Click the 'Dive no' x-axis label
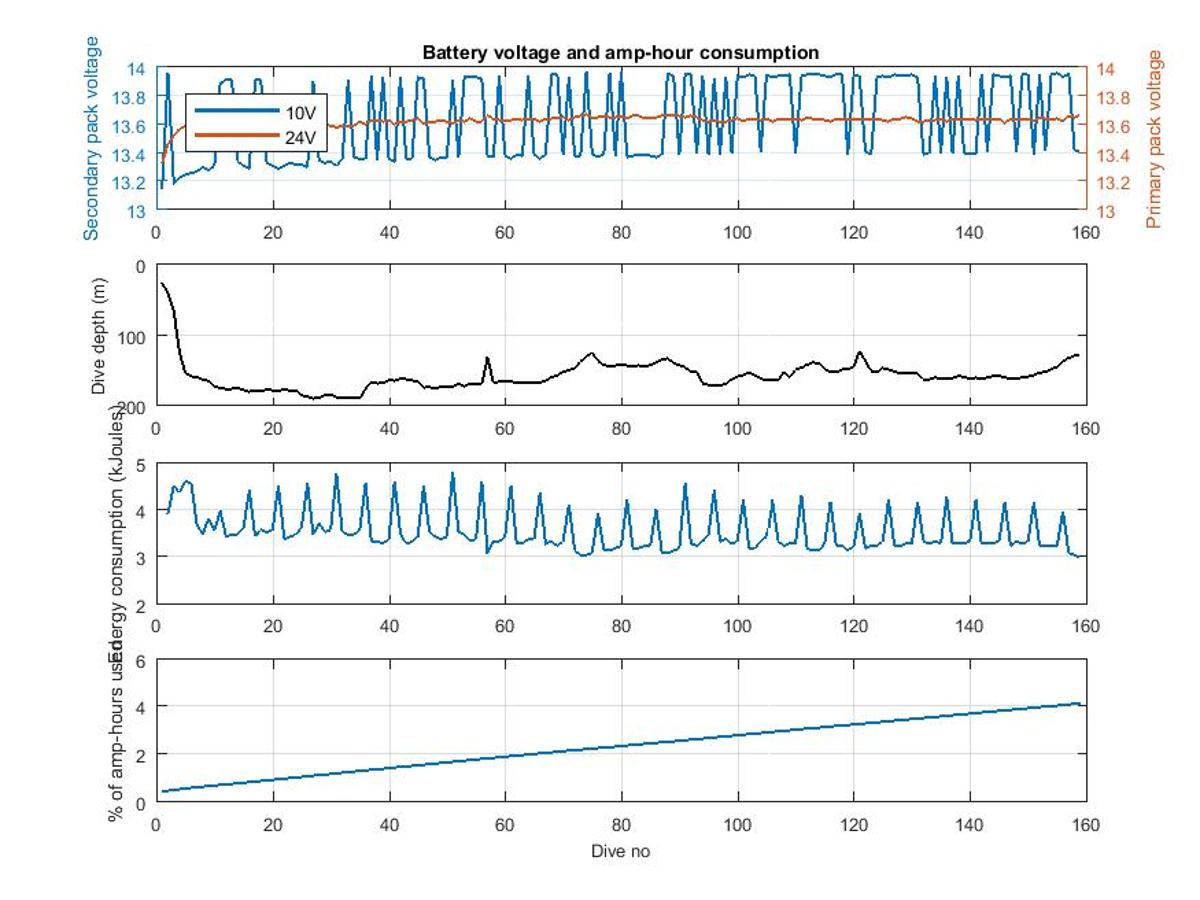Screen dimensions: 1200x900 [621, 851]
